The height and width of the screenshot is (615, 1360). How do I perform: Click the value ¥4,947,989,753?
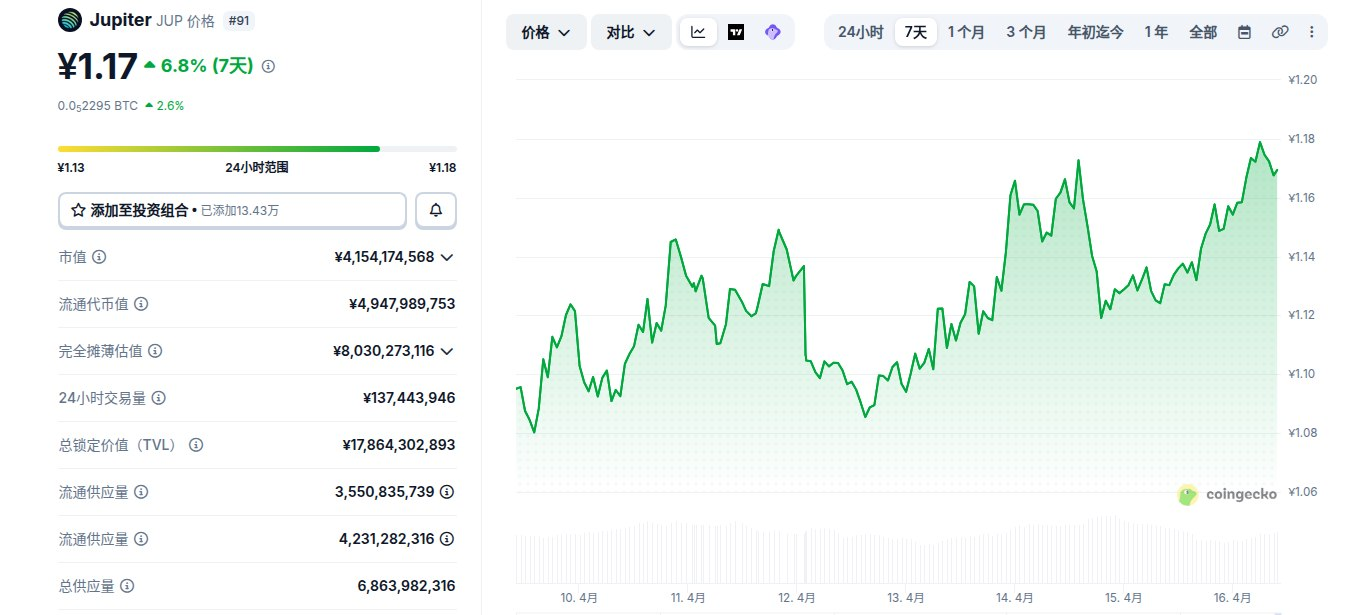click(402, 304)
